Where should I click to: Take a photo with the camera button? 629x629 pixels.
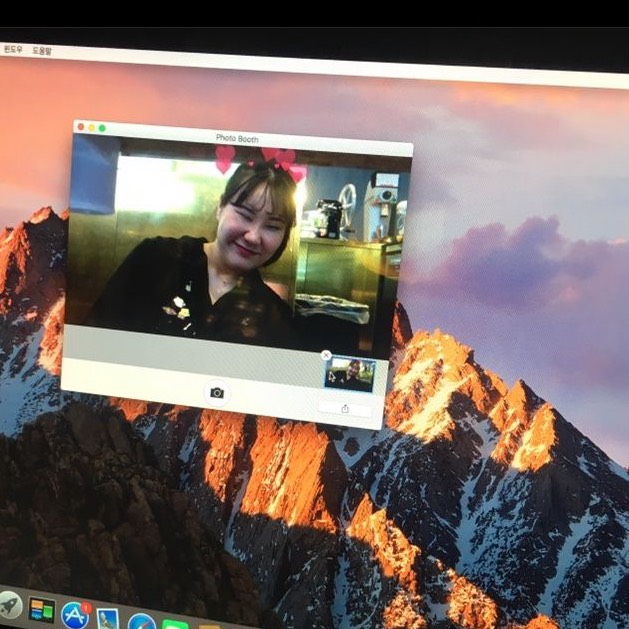217,393
